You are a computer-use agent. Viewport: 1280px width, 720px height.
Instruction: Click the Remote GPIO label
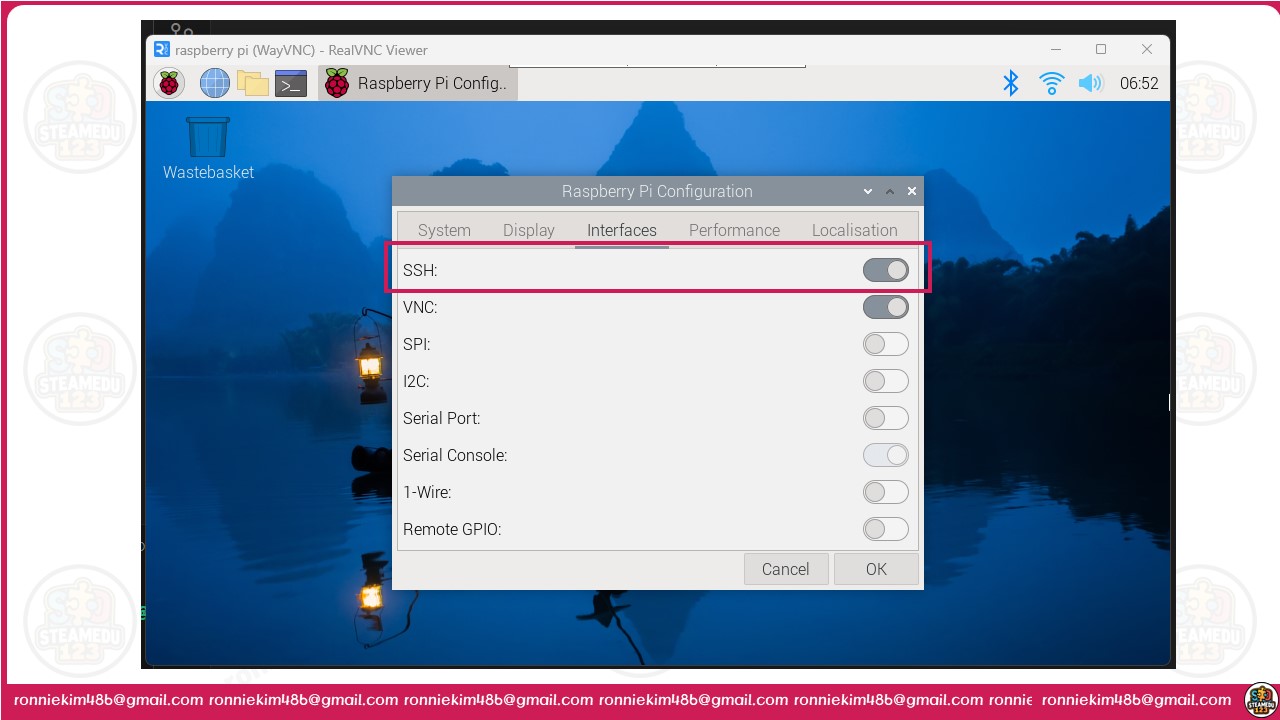[452, 529]
